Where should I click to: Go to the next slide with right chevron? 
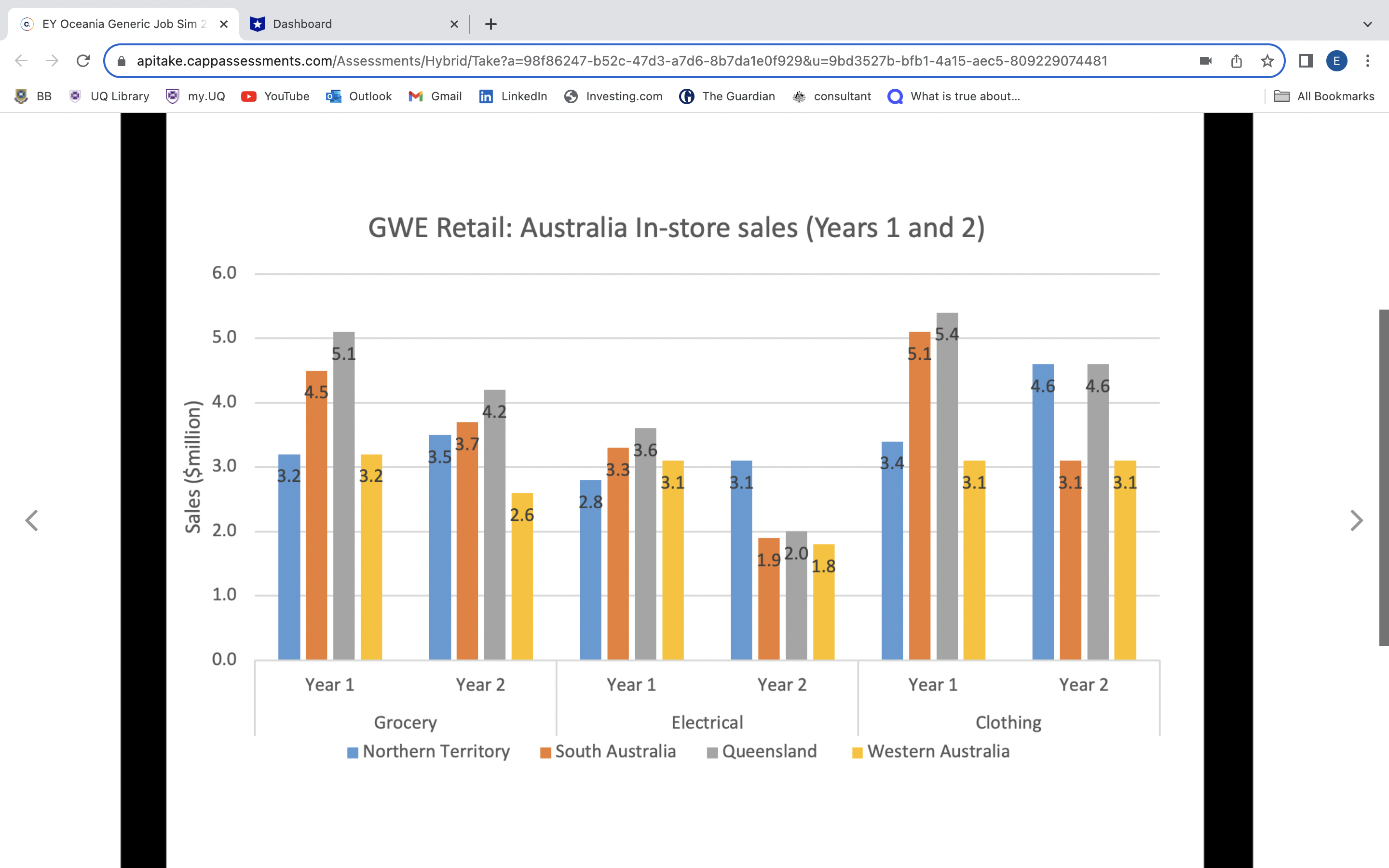pos(1356,521)
